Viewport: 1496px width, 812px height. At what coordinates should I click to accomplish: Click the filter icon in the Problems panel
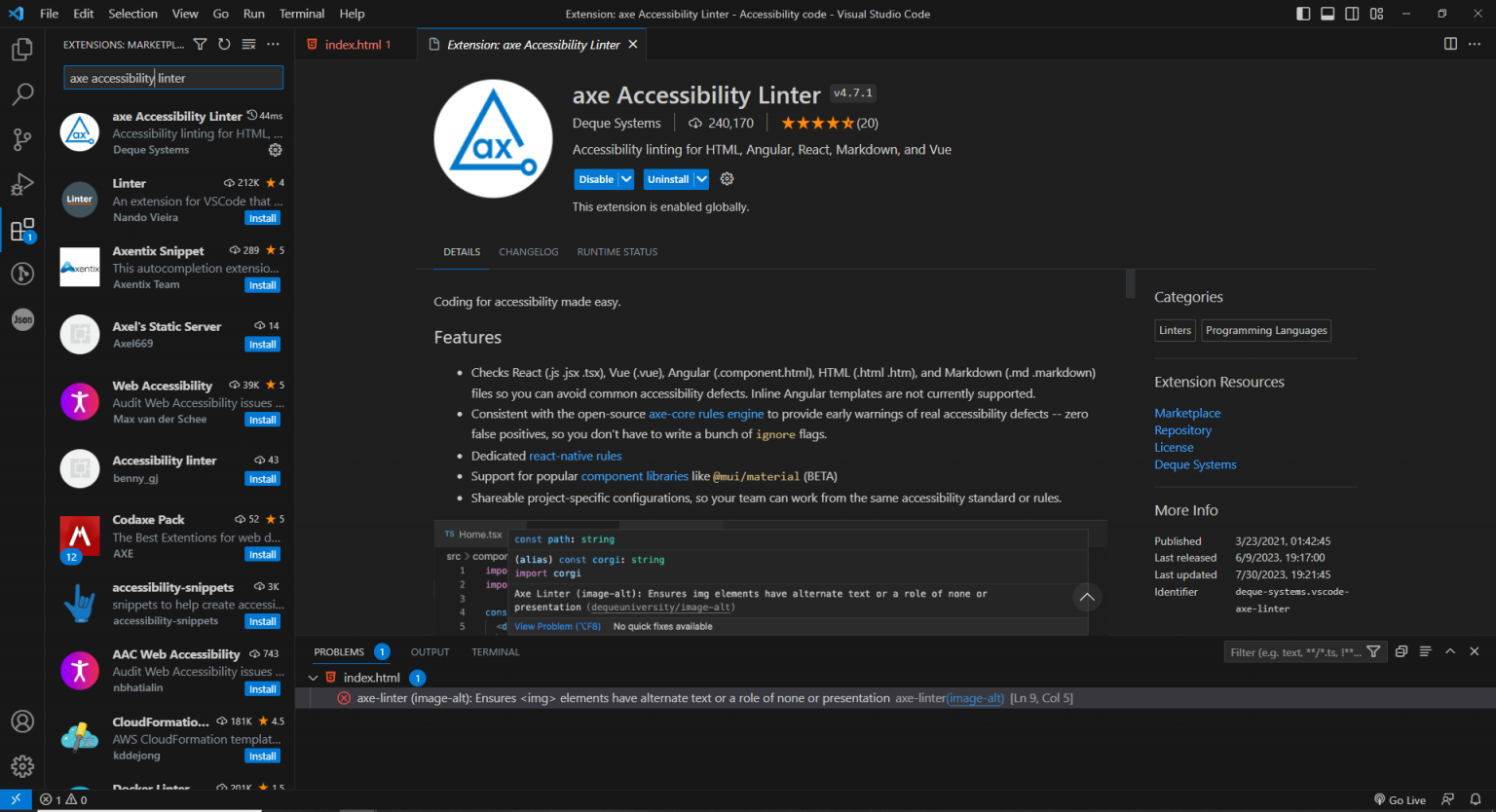coord(1373,651)
